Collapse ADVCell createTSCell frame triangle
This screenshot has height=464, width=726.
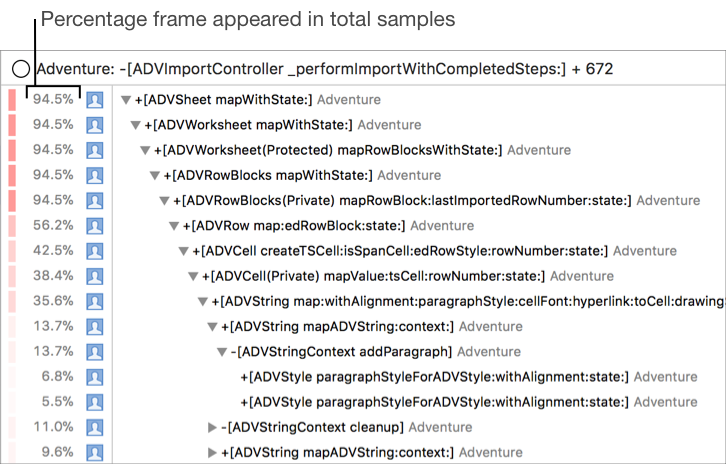pyautogui.click(x=183, y=250)
